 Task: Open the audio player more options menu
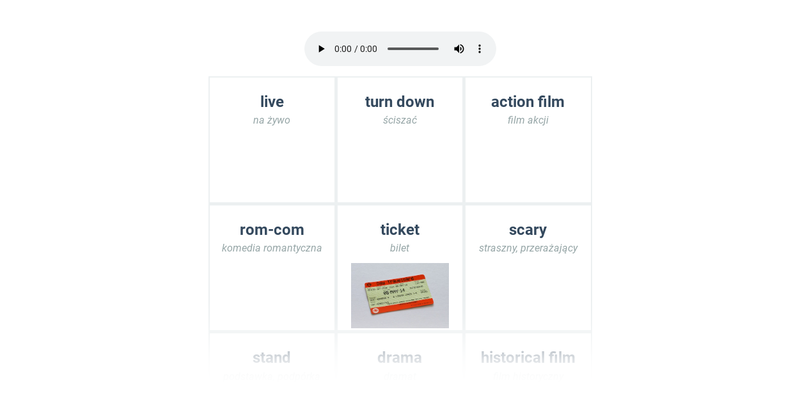[x=480, y=49]
